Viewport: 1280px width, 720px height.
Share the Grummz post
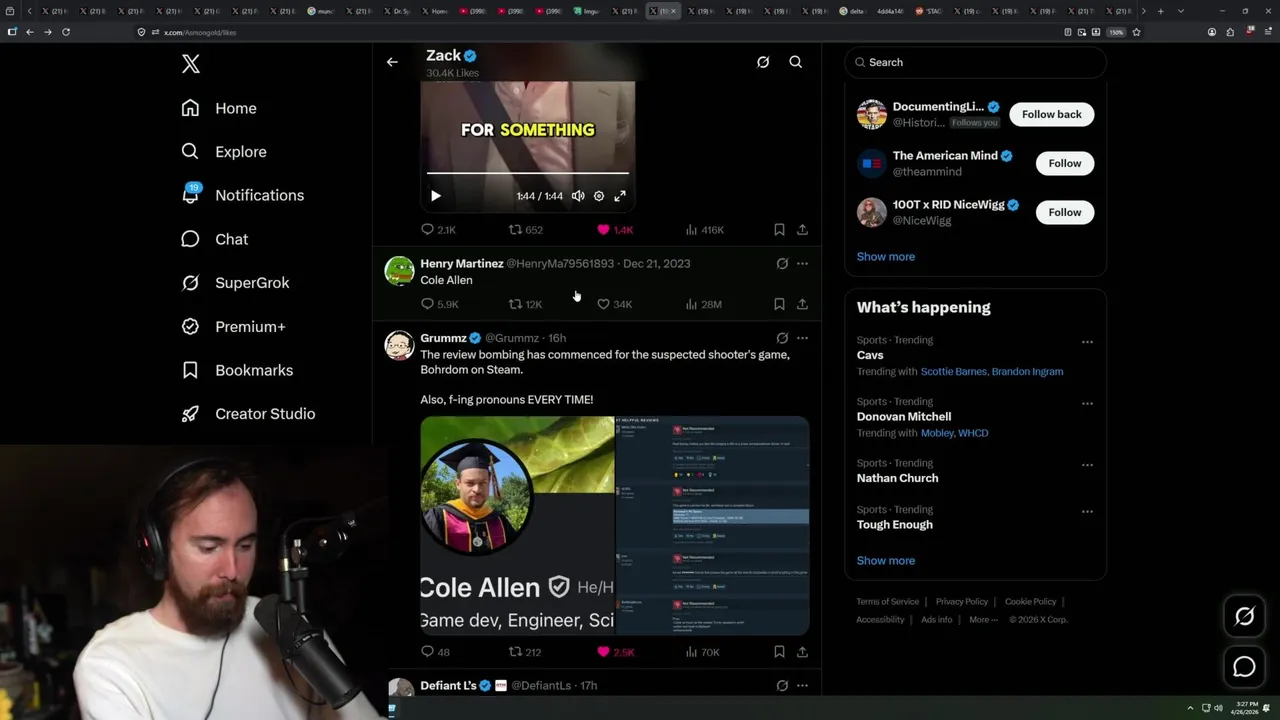click(x=802, y=652)
